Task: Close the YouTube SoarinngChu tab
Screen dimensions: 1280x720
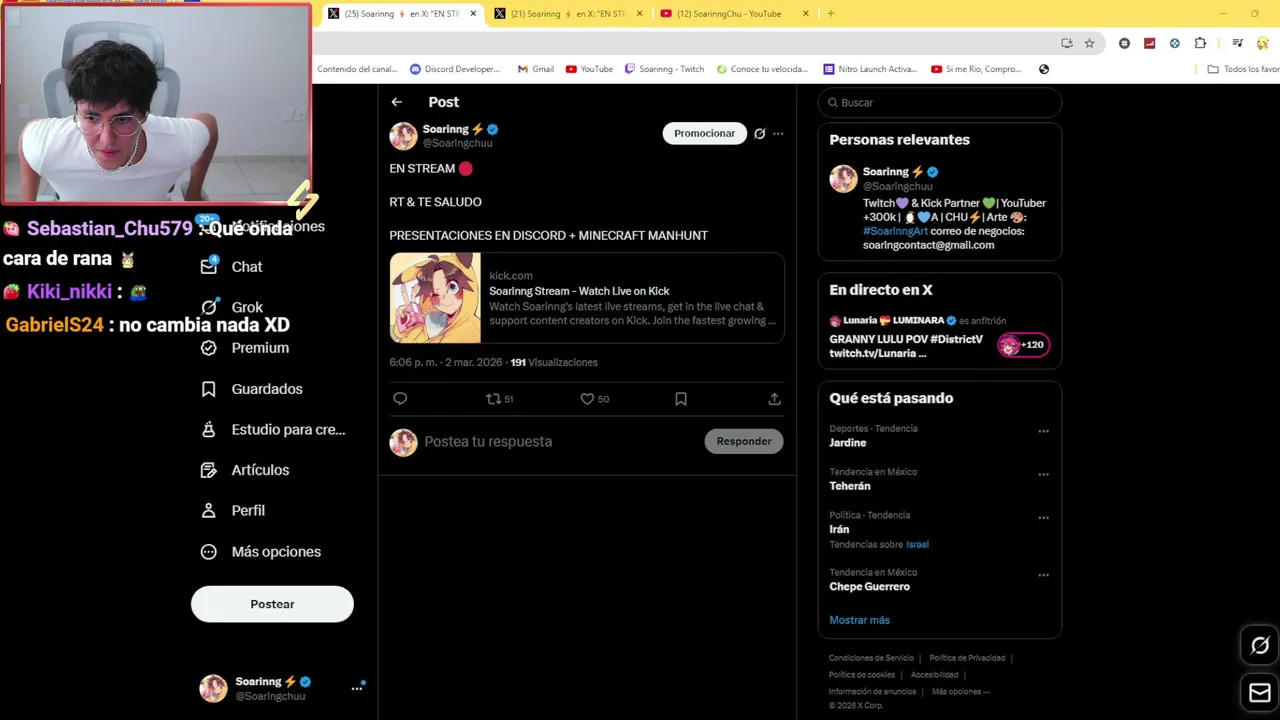Action: 806,14
